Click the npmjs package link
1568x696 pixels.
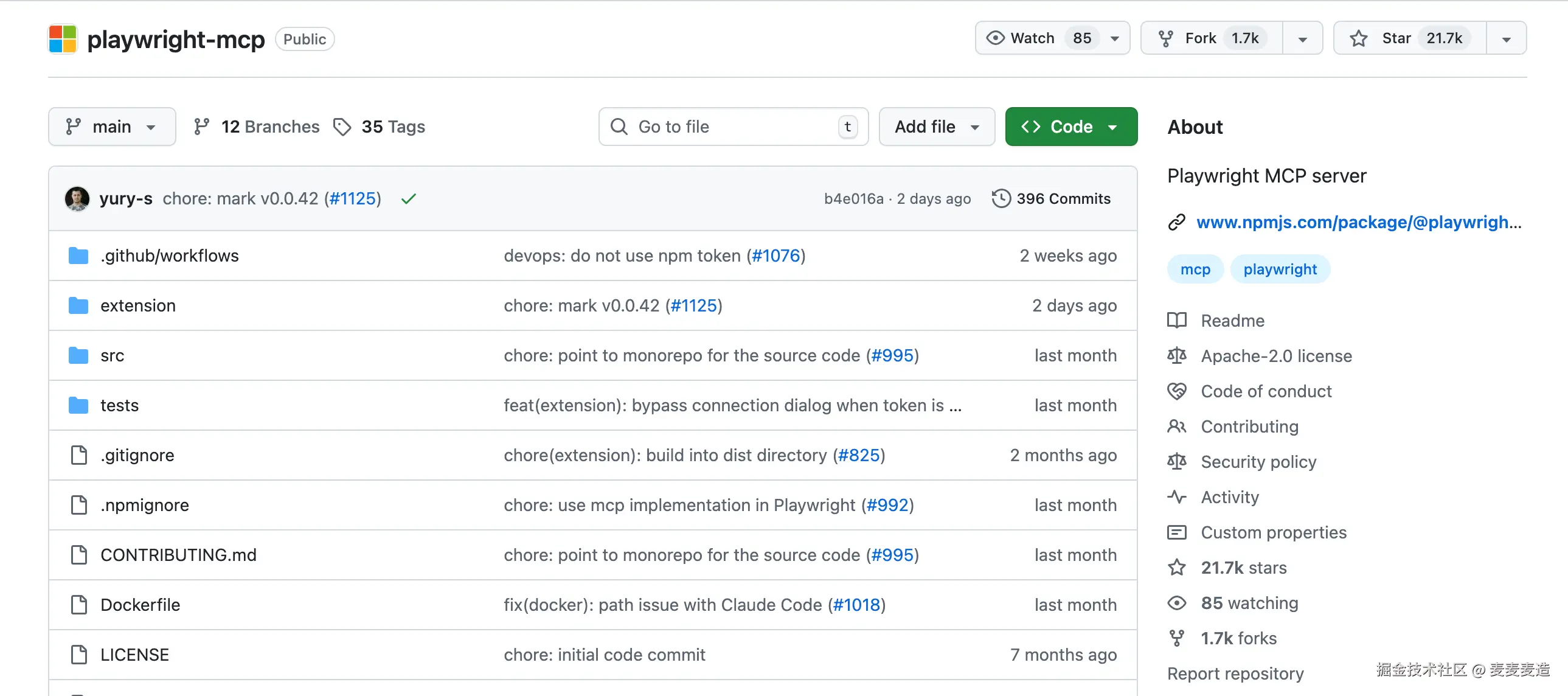1358,222
